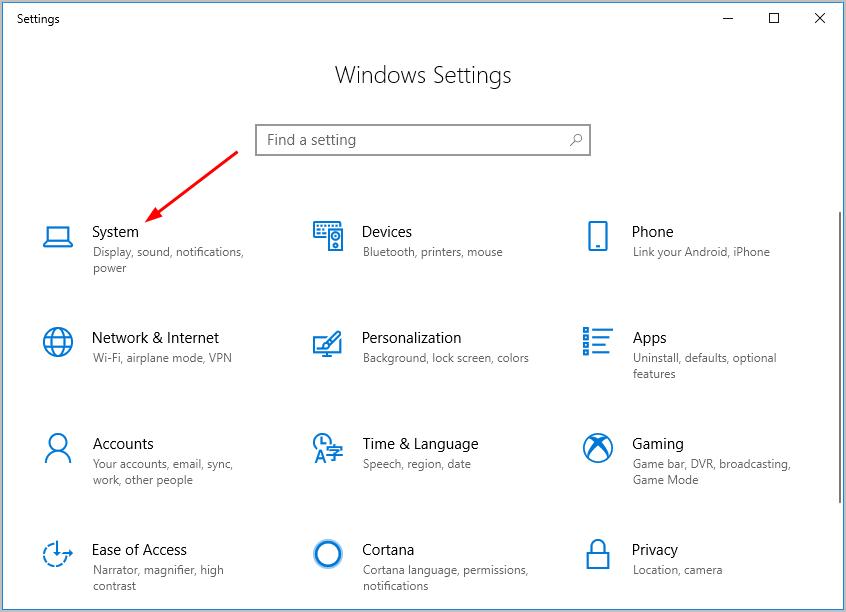This screenshot has height=612, width=846.
Task: Click 'Cortana language, permissions, notifications' description
Action: pos(445,577)
